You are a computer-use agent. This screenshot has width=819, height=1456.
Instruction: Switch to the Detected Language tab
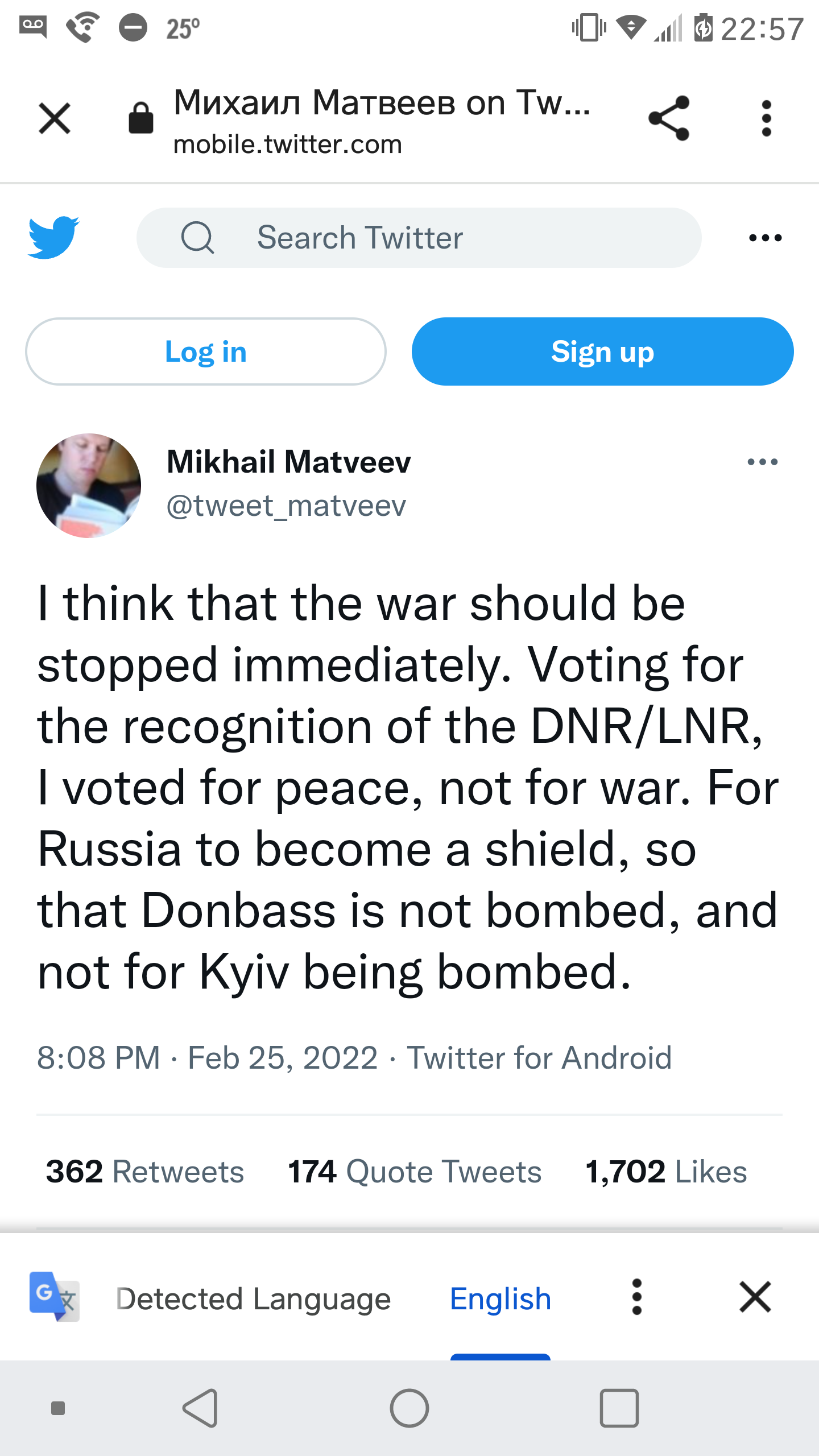coord(253,1299)
